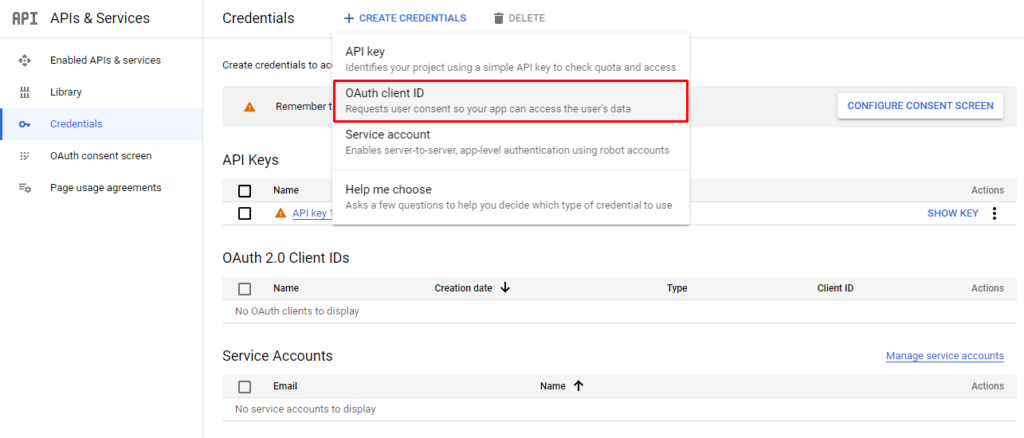Click the Credentials page heading
Viewport: 1024px width, 438px height.
click(x=259, y=18)
